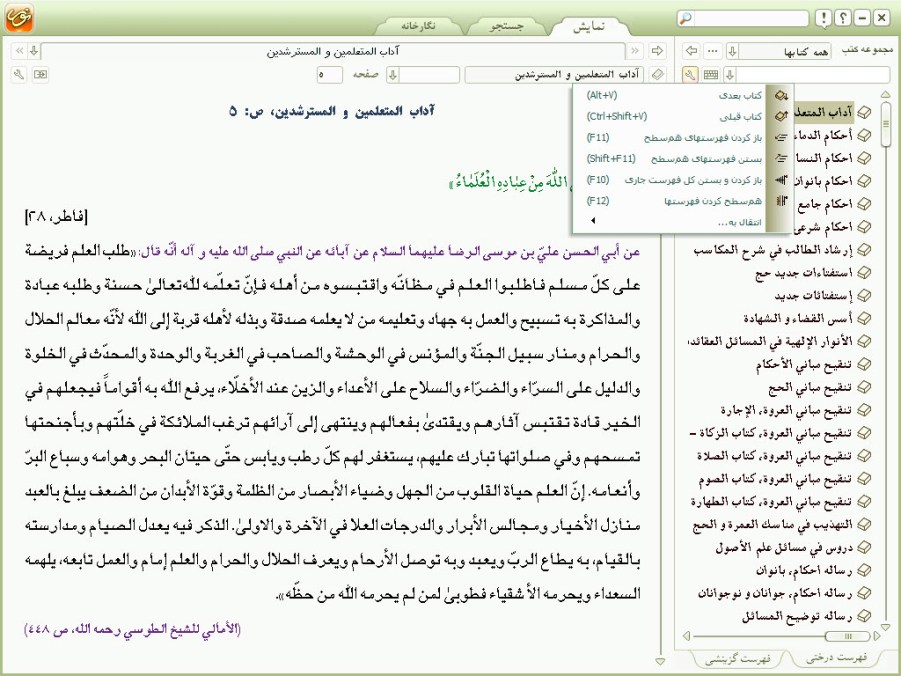
Task: Open help with the question mark button
Action: pos(842,18)
